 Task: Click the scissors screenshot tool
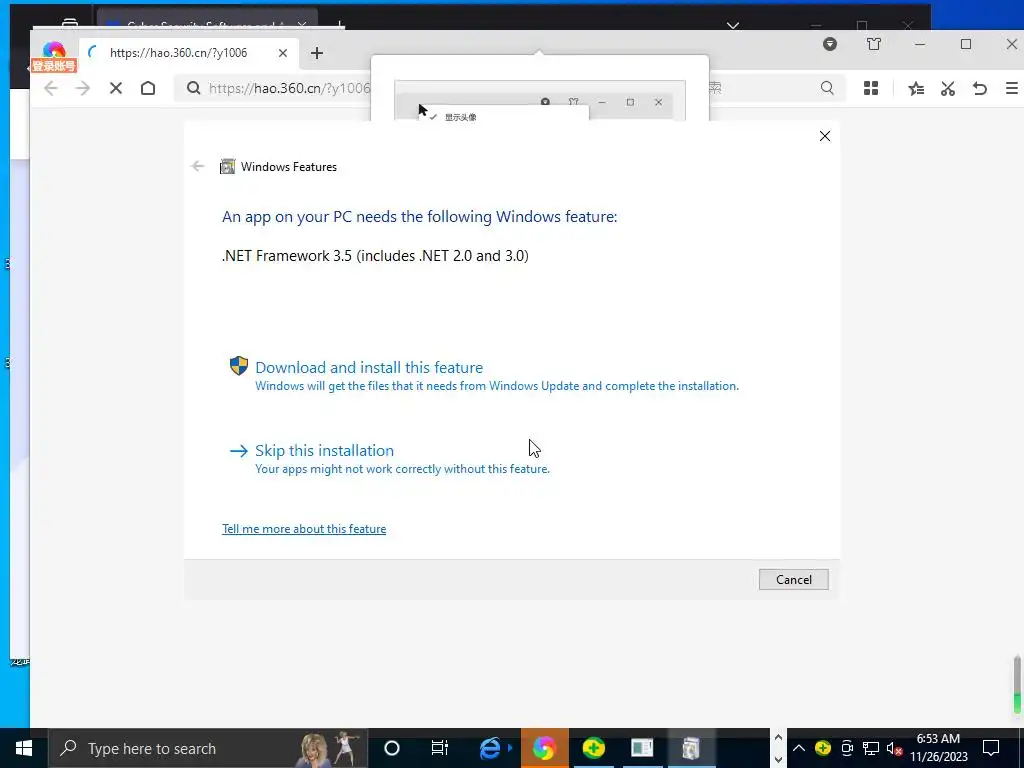point(948,88)
